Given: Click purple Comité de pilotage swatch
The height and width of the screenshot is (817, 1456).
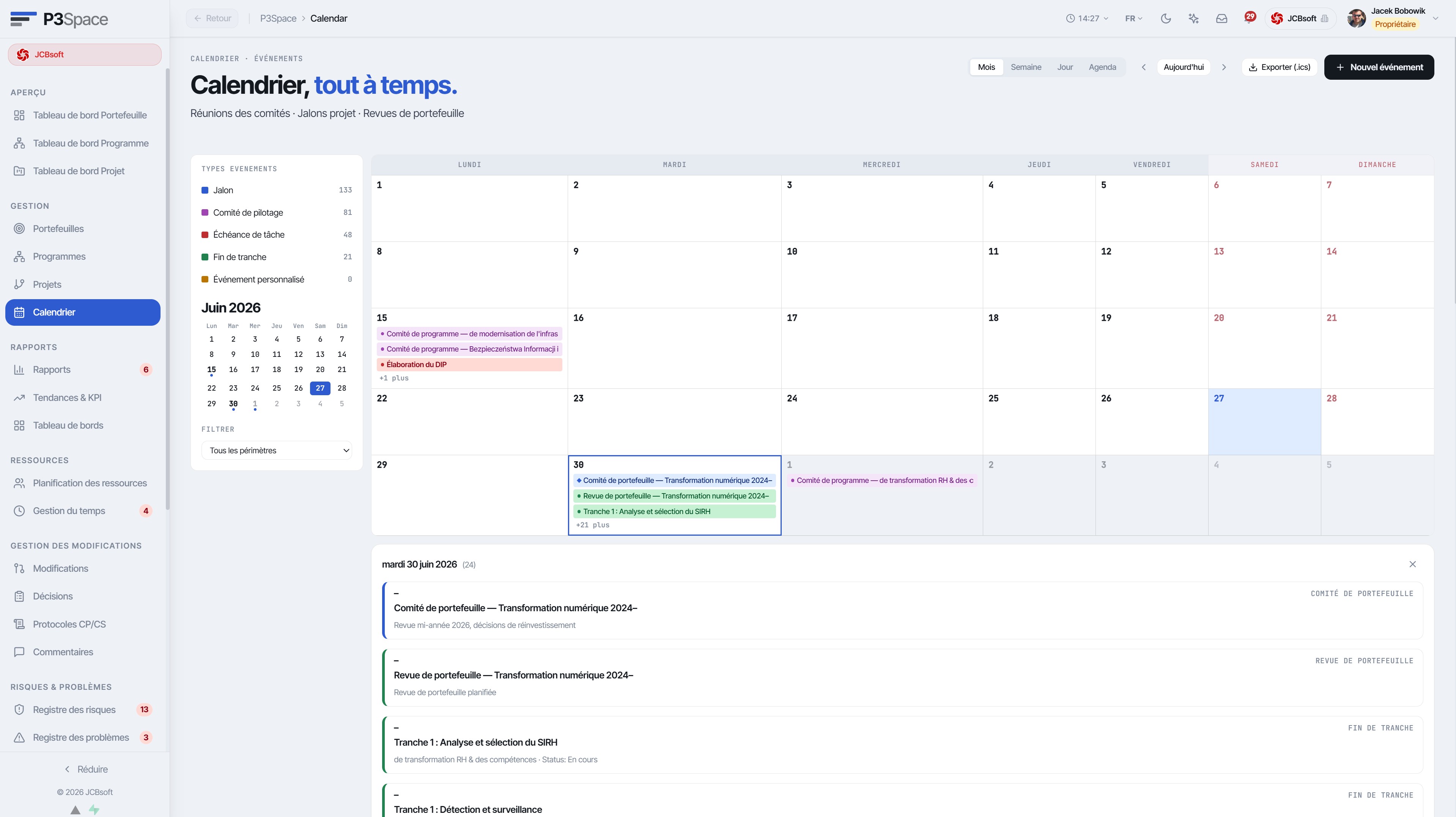Looking at the screenshot, I should 205,213.
